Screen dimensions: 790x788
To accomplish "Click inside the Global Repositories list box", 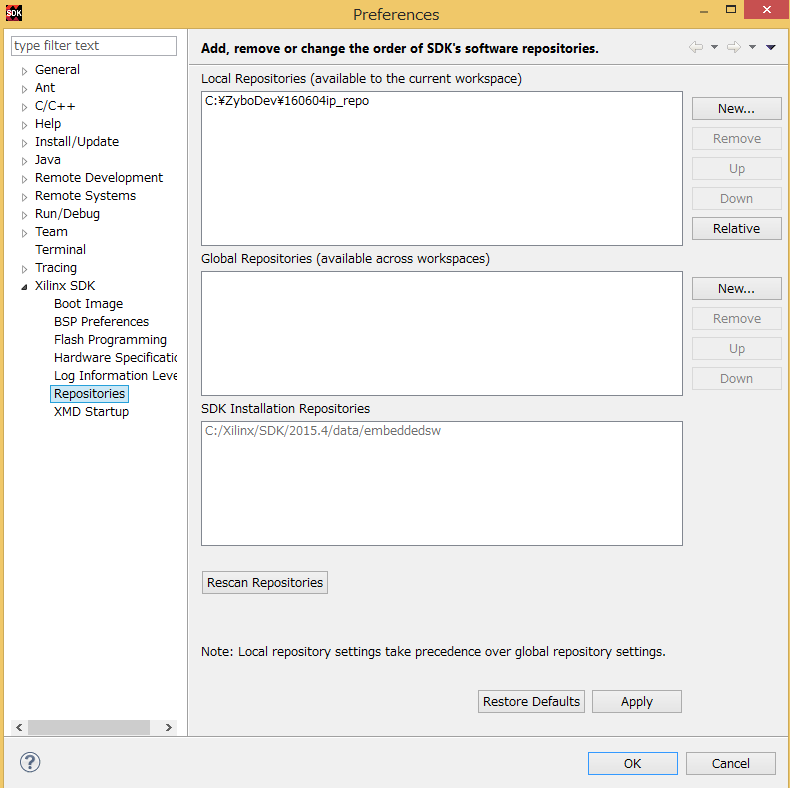I will coord(441,334).
